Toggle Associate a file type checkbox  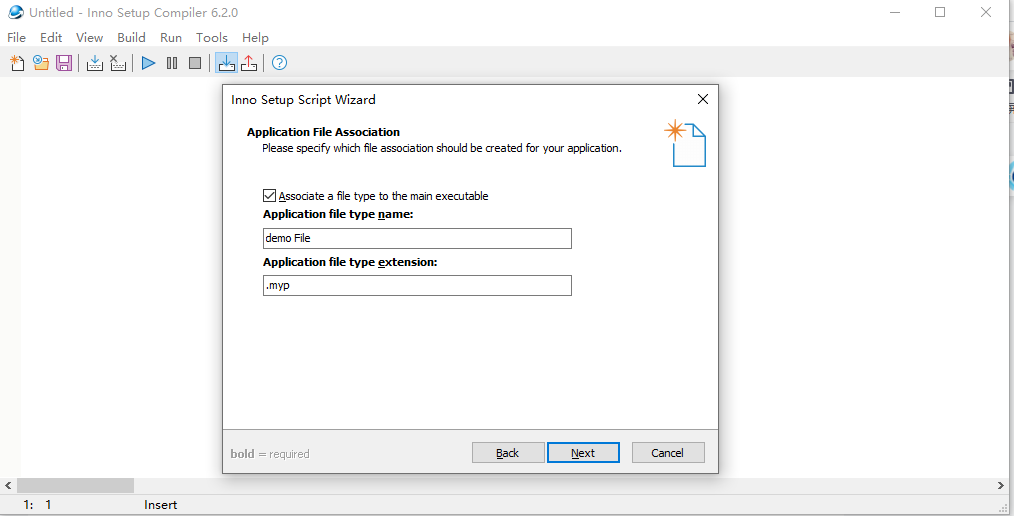coord(270,196)
